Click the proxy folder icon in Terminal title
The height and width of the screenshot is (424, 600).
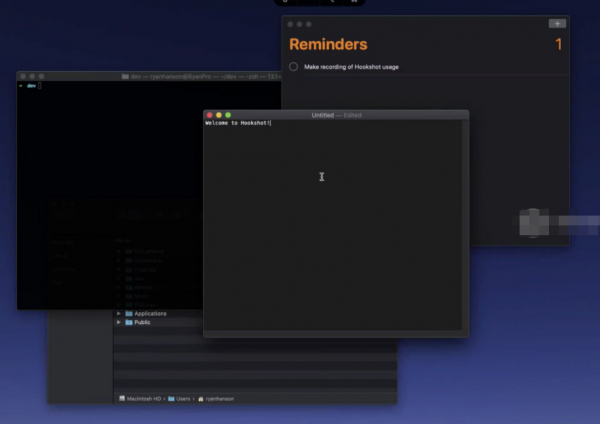pos(125,77)
